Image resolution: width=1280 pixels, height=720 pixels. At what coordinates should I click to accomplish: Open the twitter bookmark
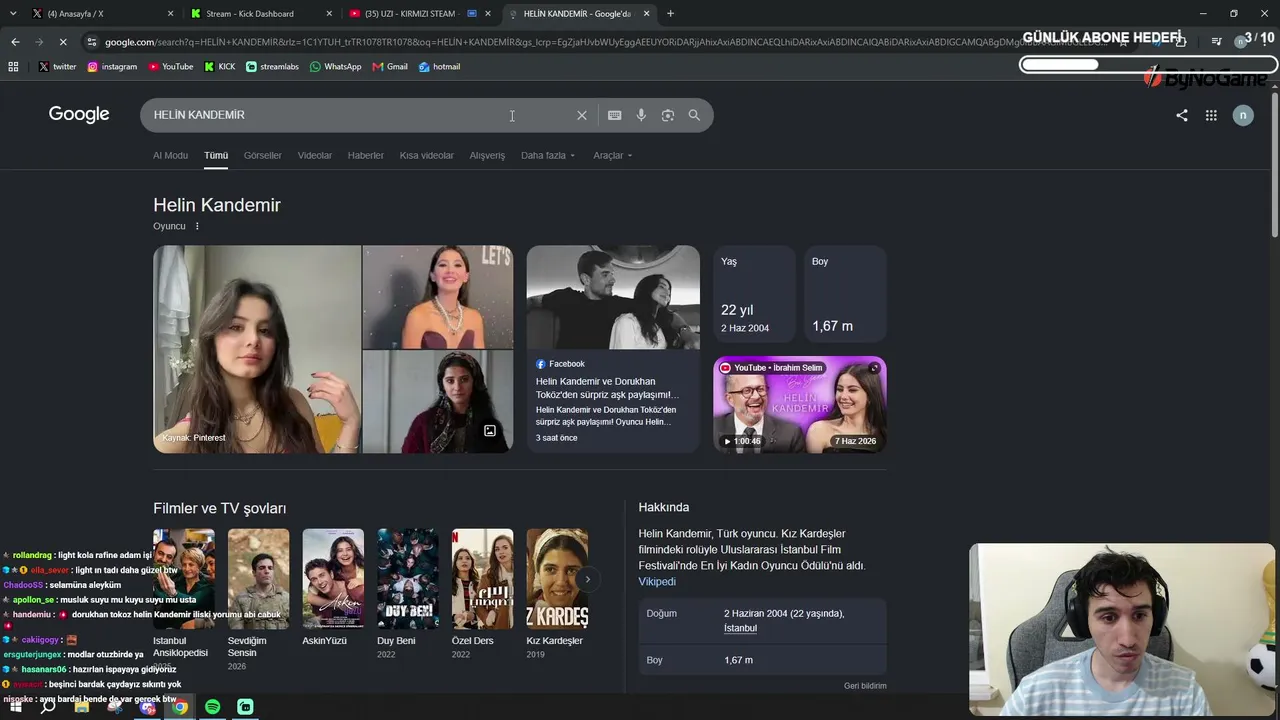coord(58,67)
